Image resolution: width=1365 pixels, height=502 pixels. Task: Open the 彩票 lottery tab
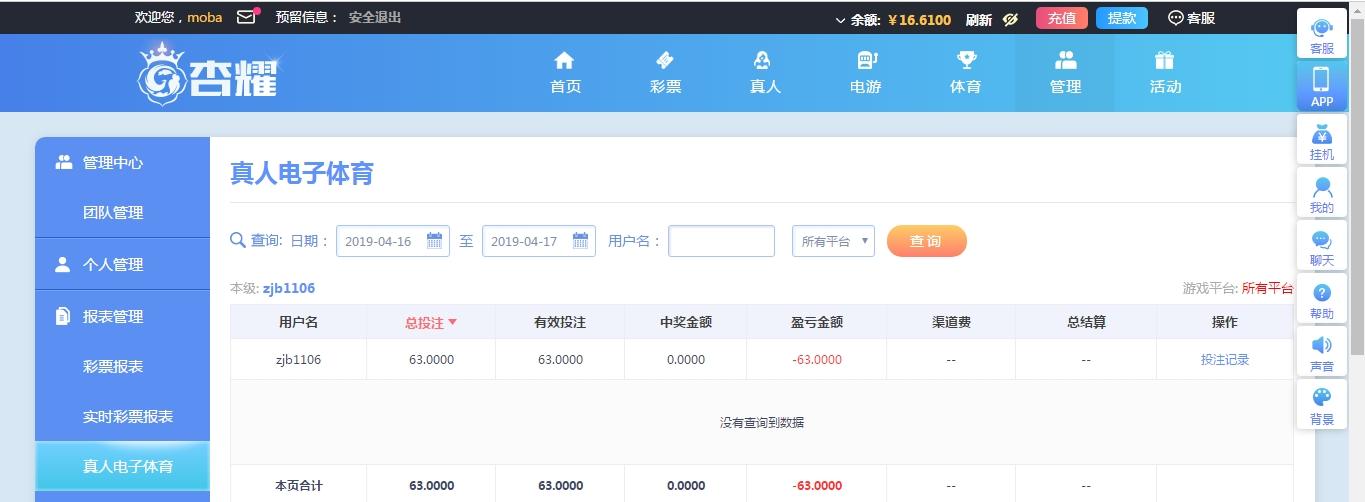click(665, 73)
